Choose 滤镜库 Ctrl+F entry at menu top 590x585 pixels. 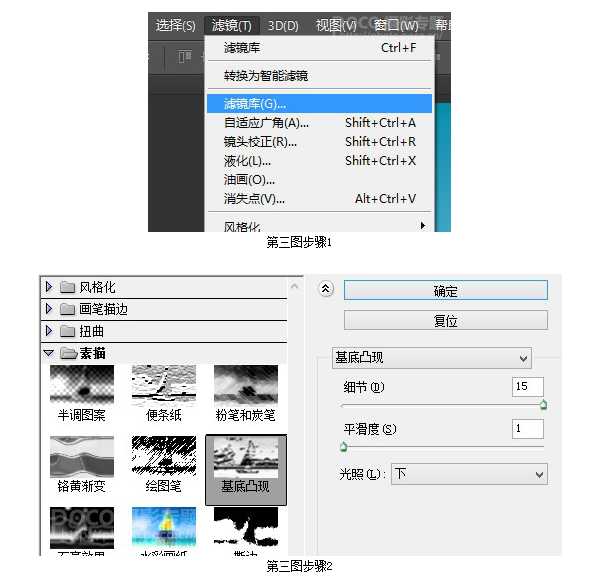320,48
